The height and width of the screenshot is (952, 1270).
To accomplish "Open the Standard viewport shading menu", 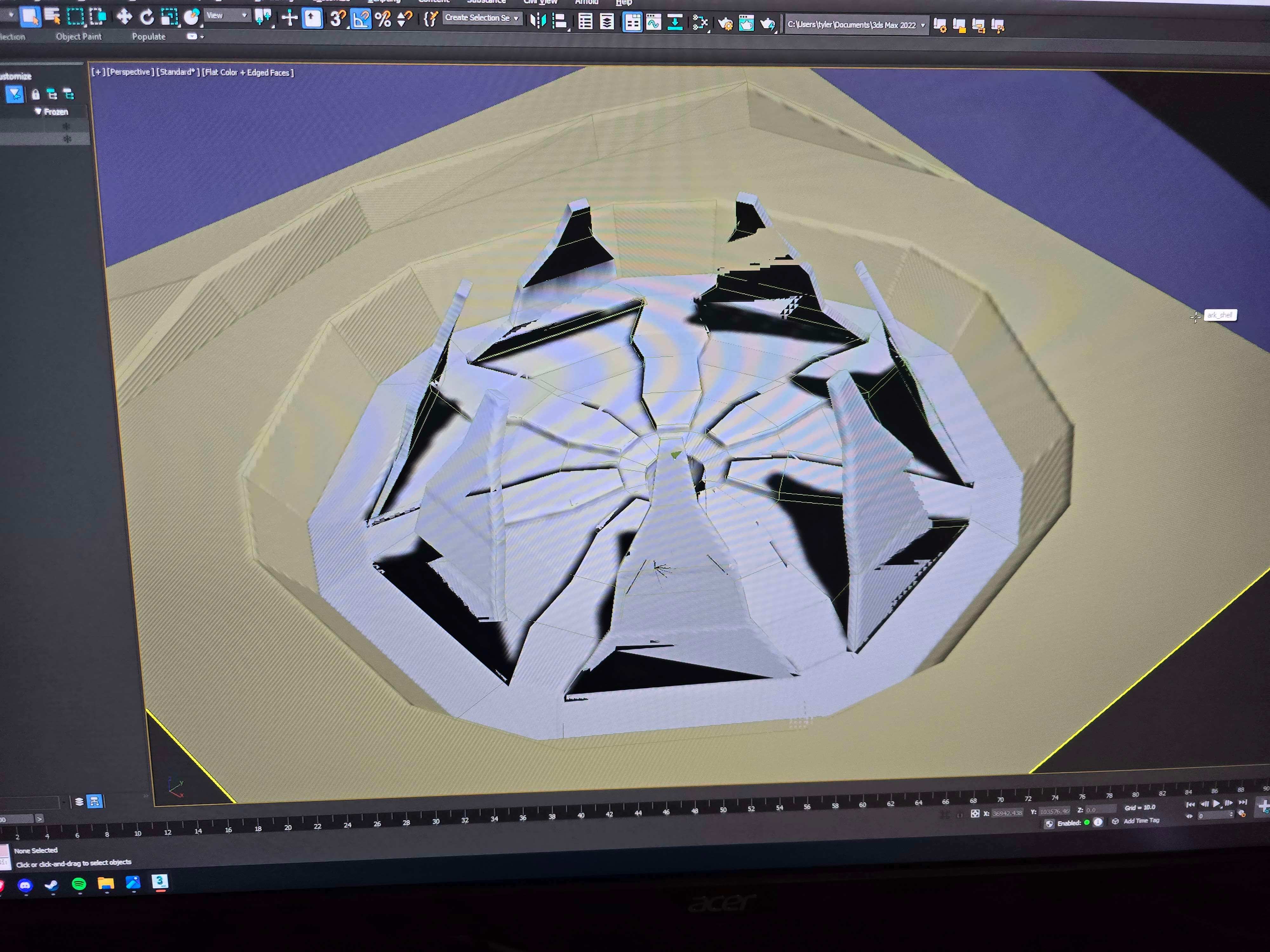I will tap(178, 72).
